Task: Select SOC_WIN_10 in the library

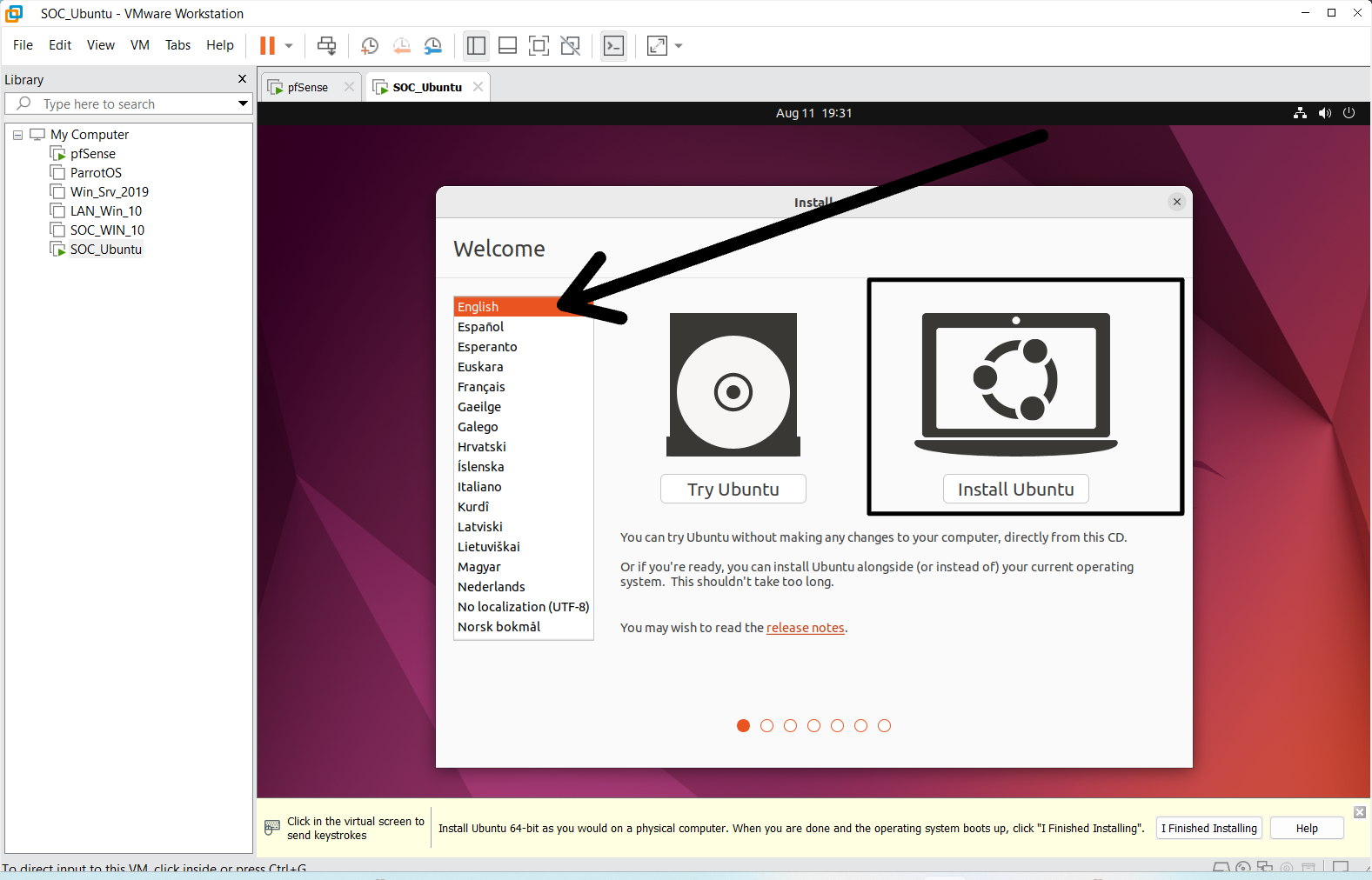Action: [107, 230]
